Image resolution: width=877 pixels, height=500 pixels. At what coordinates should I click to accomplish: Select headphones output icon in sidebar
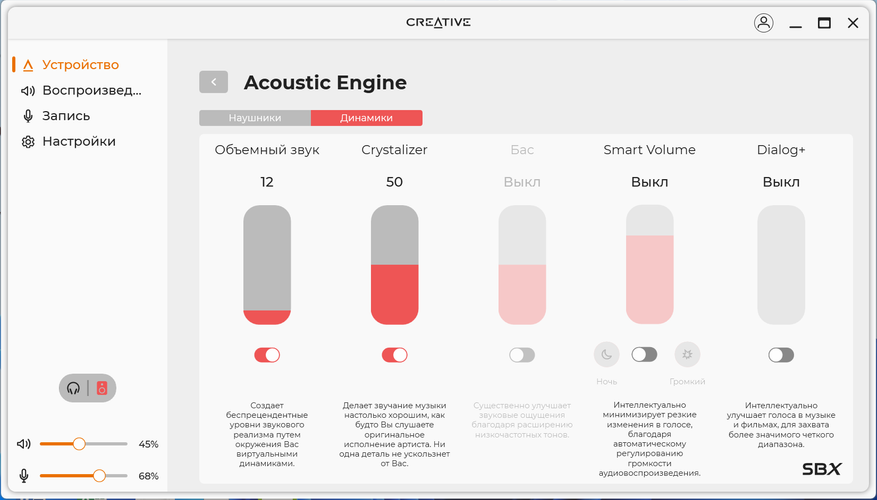(74, 388)
